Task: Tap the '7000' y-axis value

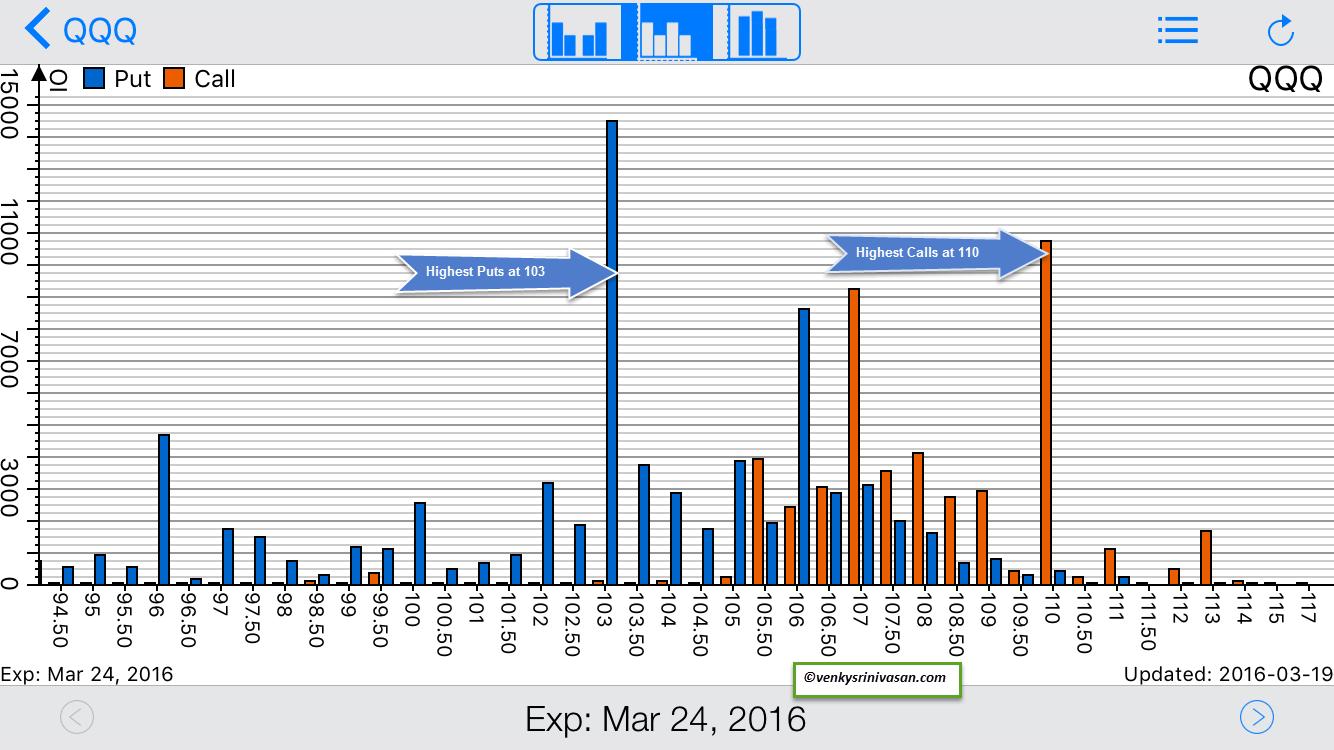Action: point(10,361)
